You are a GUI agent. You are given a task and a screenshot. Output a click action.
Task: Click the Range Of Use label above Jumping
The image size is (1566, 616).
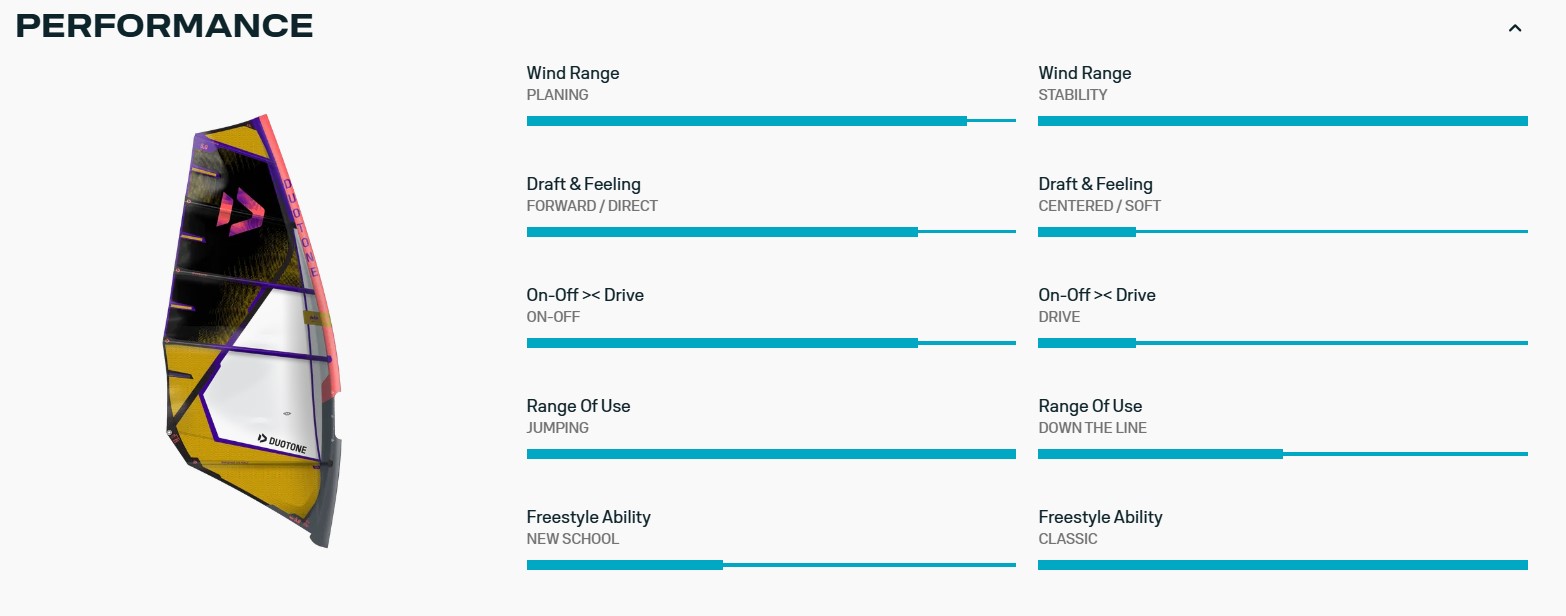point(578,406)
